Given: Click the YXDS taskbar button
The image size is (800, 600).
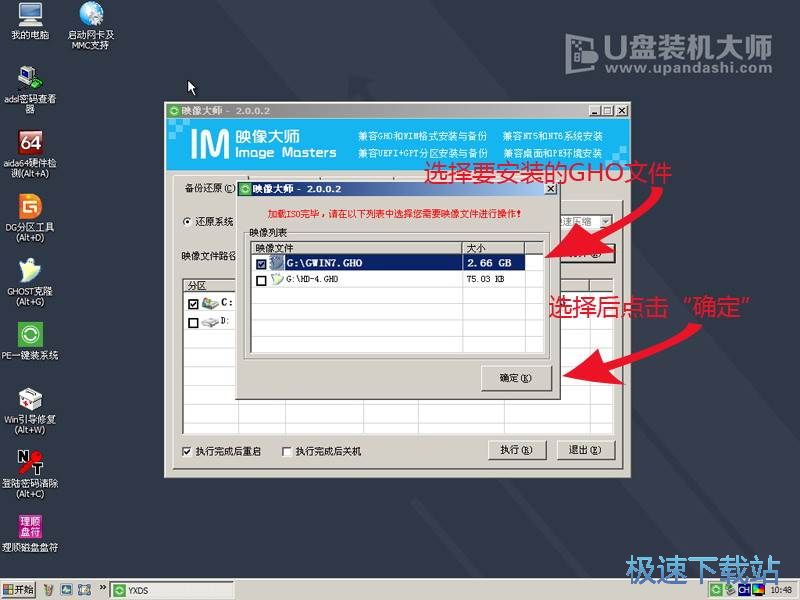Looking at the screenshot, I should tap(171, 590).
